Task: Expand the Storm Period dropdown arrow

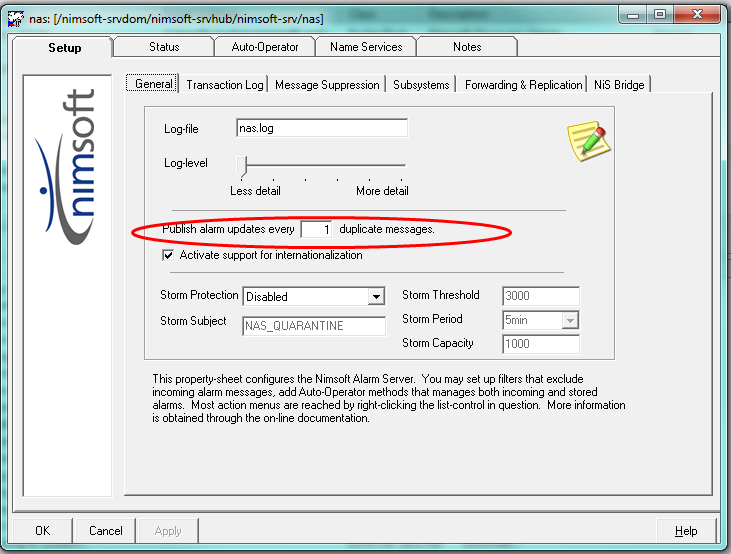Action: pyautogui.click(x=570, y=320)
